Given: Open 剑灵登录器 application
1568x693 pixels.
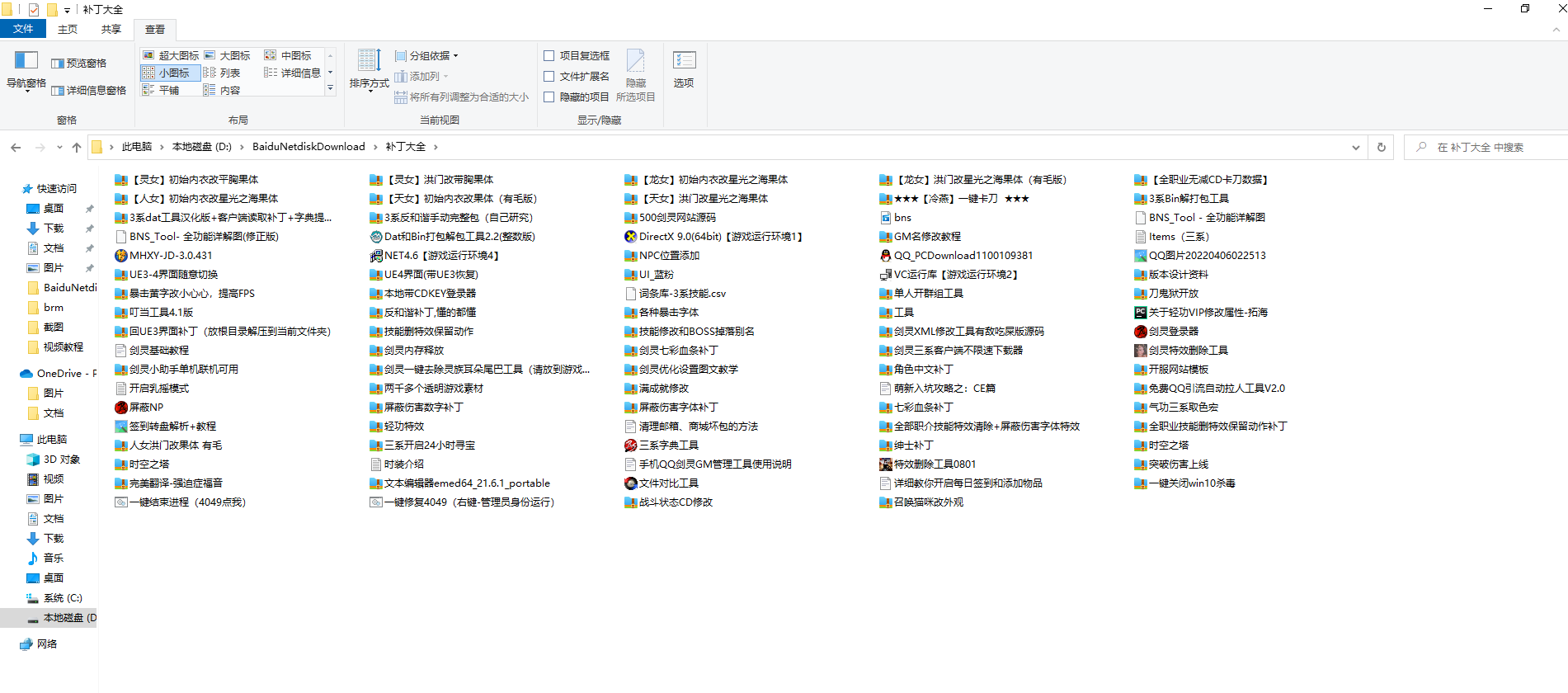Looking at the screenshot, I should pos(1166,332).
